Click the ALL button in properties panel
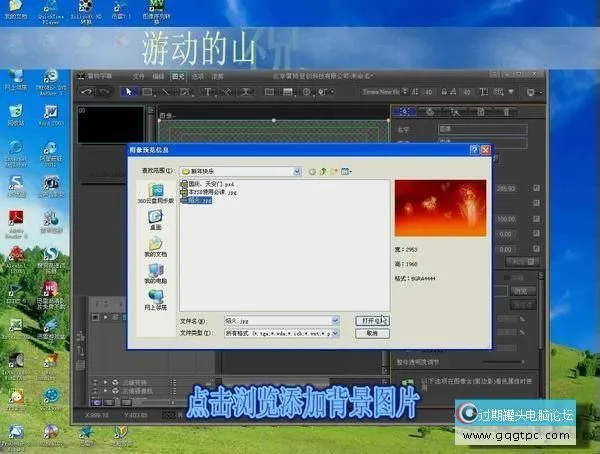Image resolution: width=600 pixels, height=454 pixels. (523, 262)
